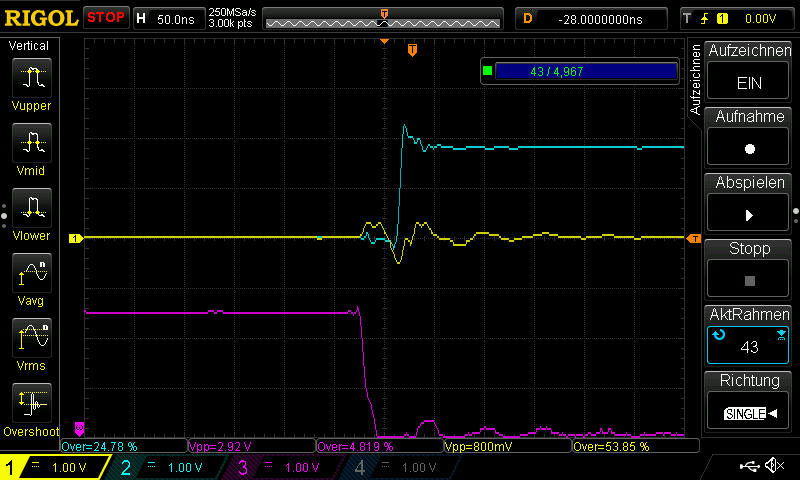Select the Vupper measurement icon
The image size is (800, 480).
coord(31,76)
